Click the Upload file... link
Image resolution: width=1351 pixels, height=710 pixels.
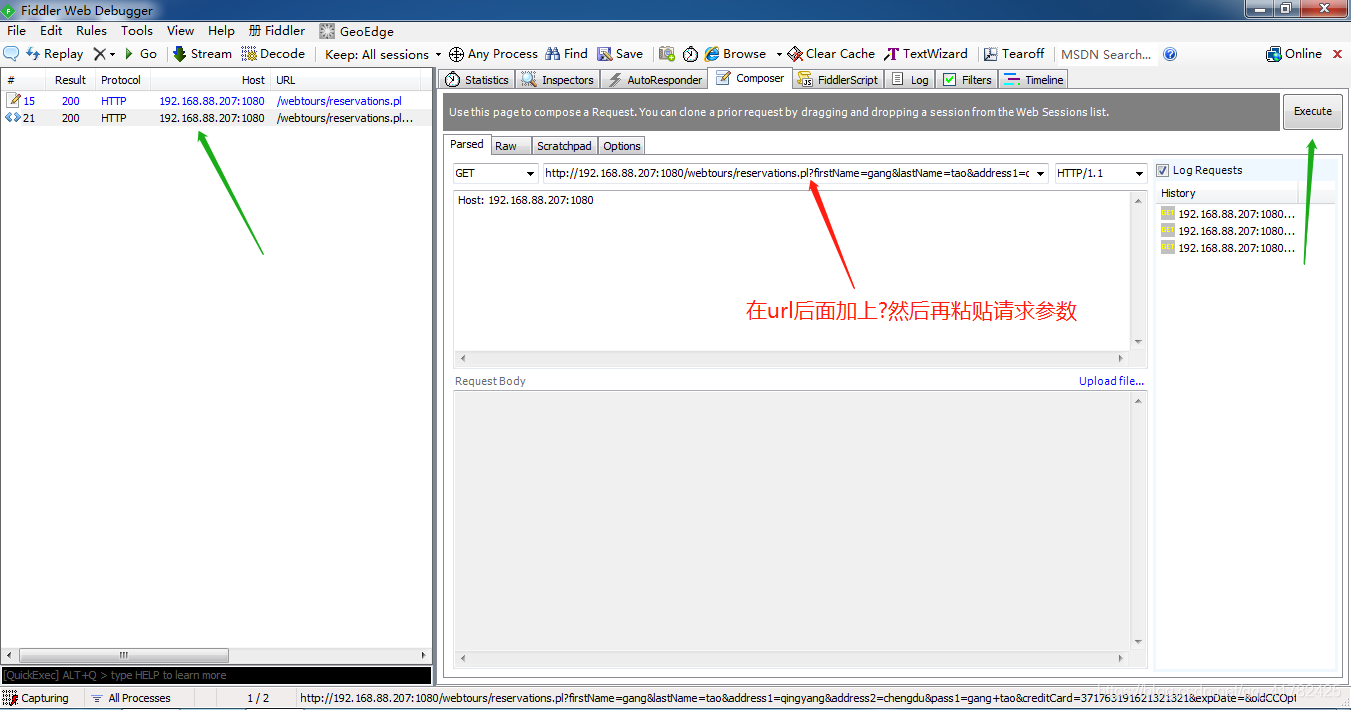[x=1111, y=381]
